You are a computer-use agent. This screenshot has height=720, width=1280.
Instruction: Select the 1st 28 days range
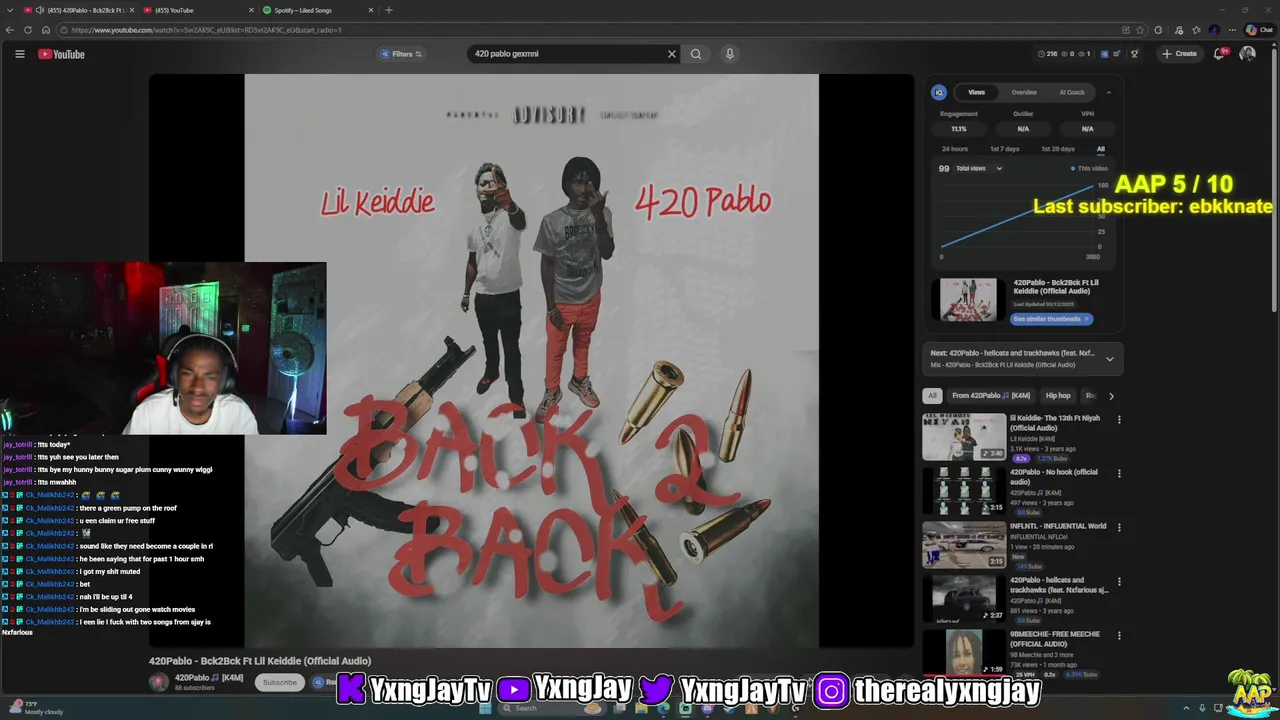point(1058,149)
